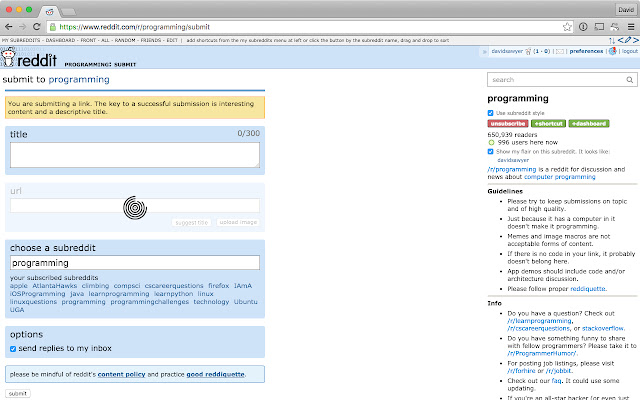Select the Ubuntu subscribed subreddit
The height and width of the screenshot is (400, 640).
point(246,302)
